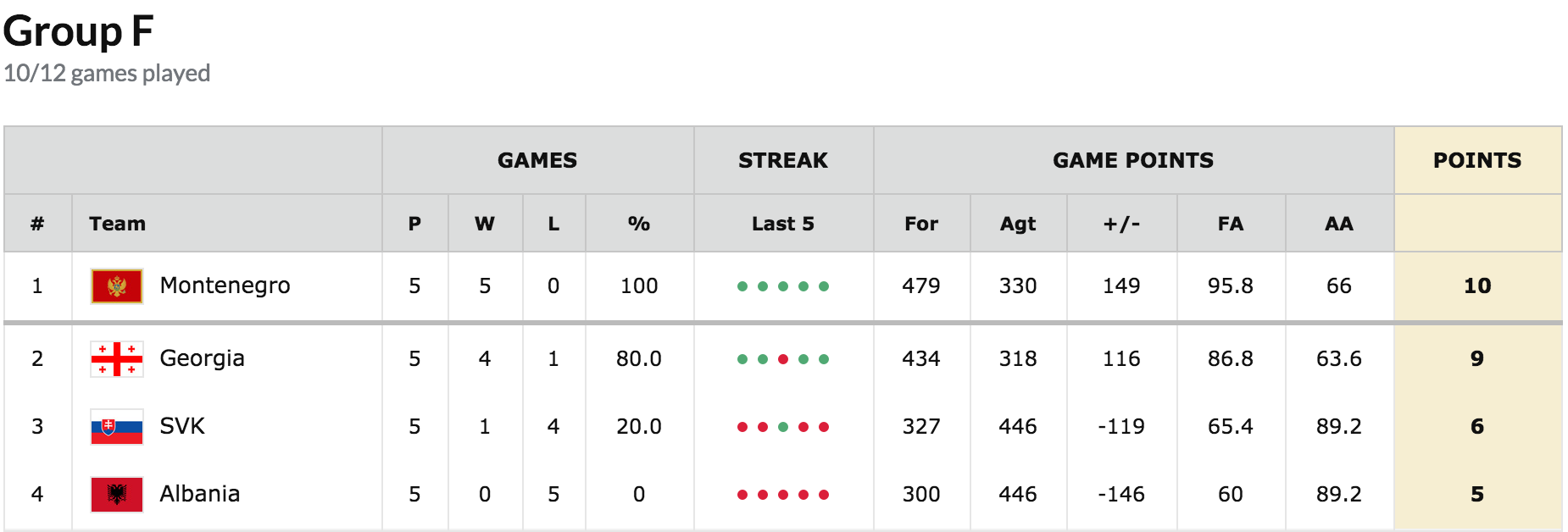Open the Georgia team link
Viewport: 1568px width, 532px height.
pos(202,359)
